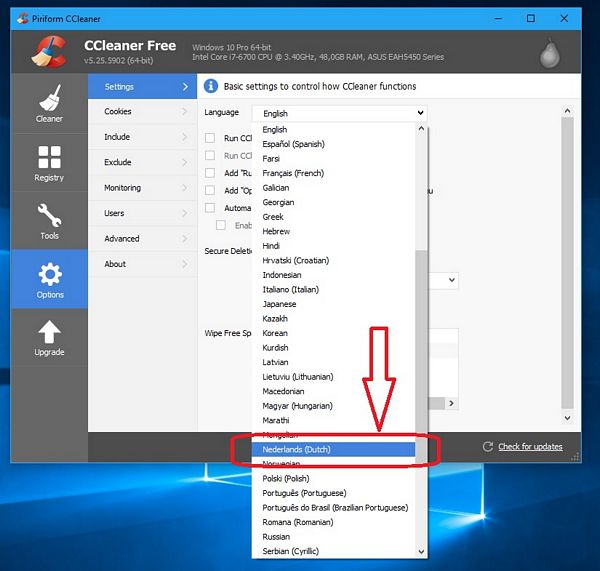Select the Settings tab

point(142,86)
